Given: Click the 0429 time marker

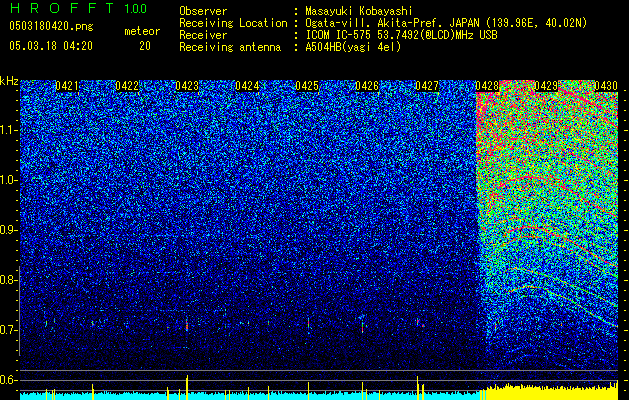Looking at the screenshot, I should [546, 86].
